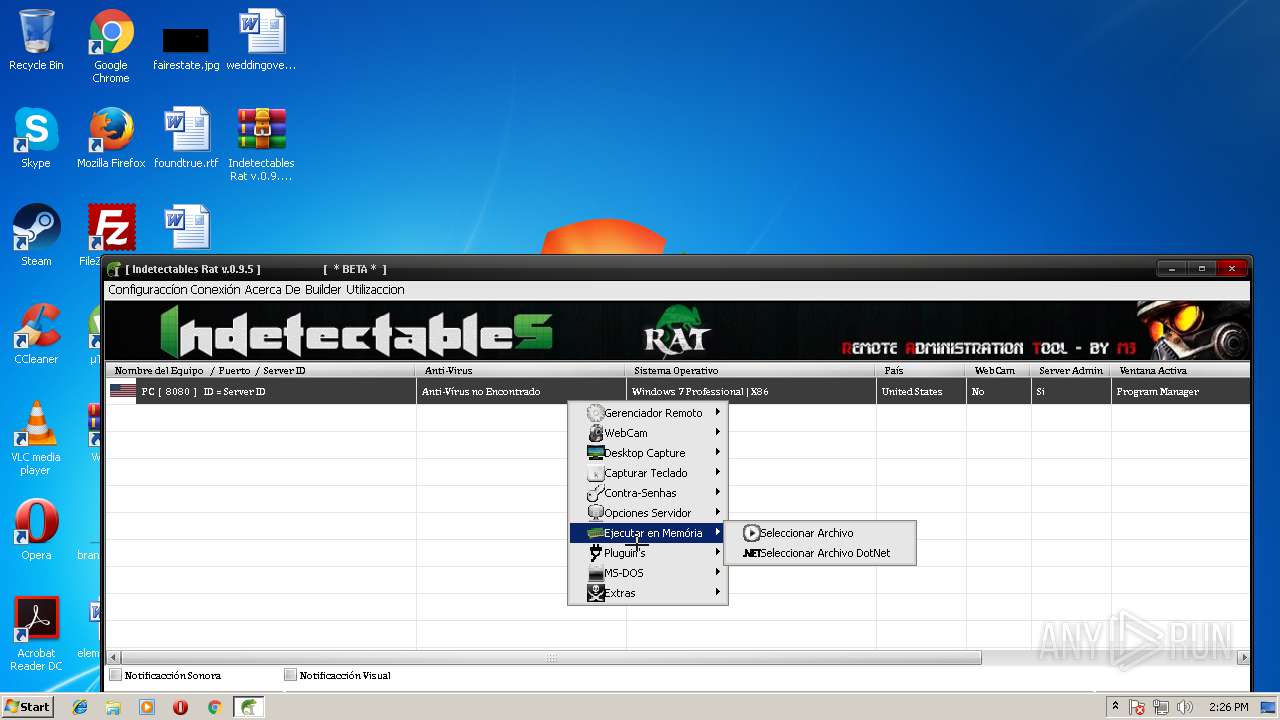Image resolution: width=1280 pixels, height=720 pixels.
Task: Click the Server Admin column header
Action: coord(1071,371)
